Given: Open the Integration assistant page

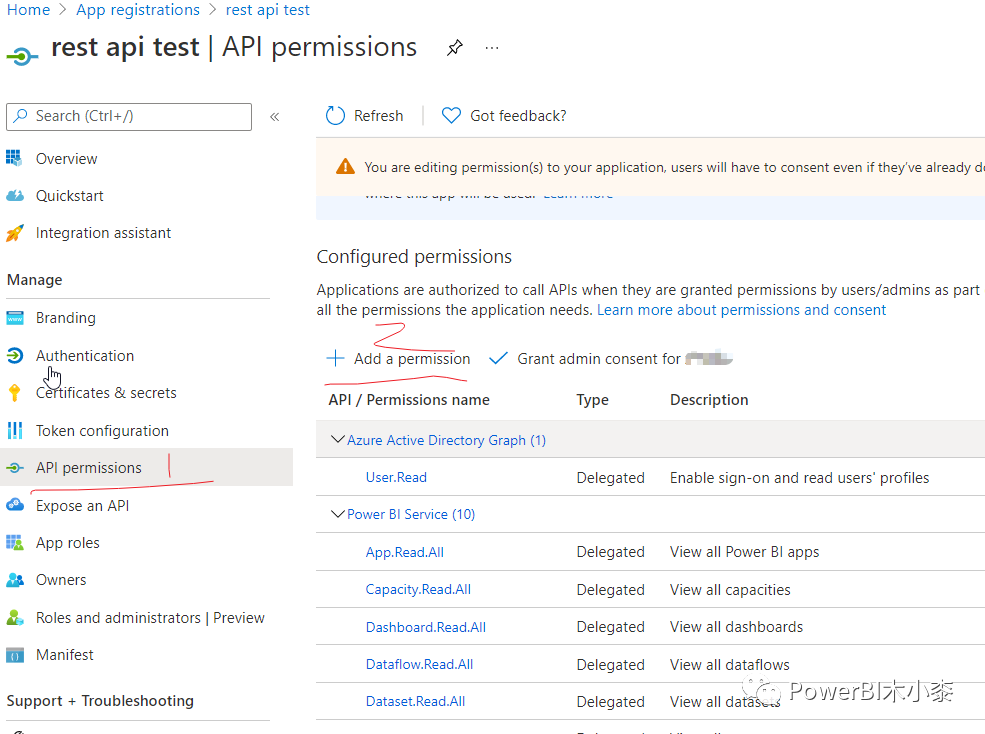Looking at the screenshot, I should coord(103,233).
